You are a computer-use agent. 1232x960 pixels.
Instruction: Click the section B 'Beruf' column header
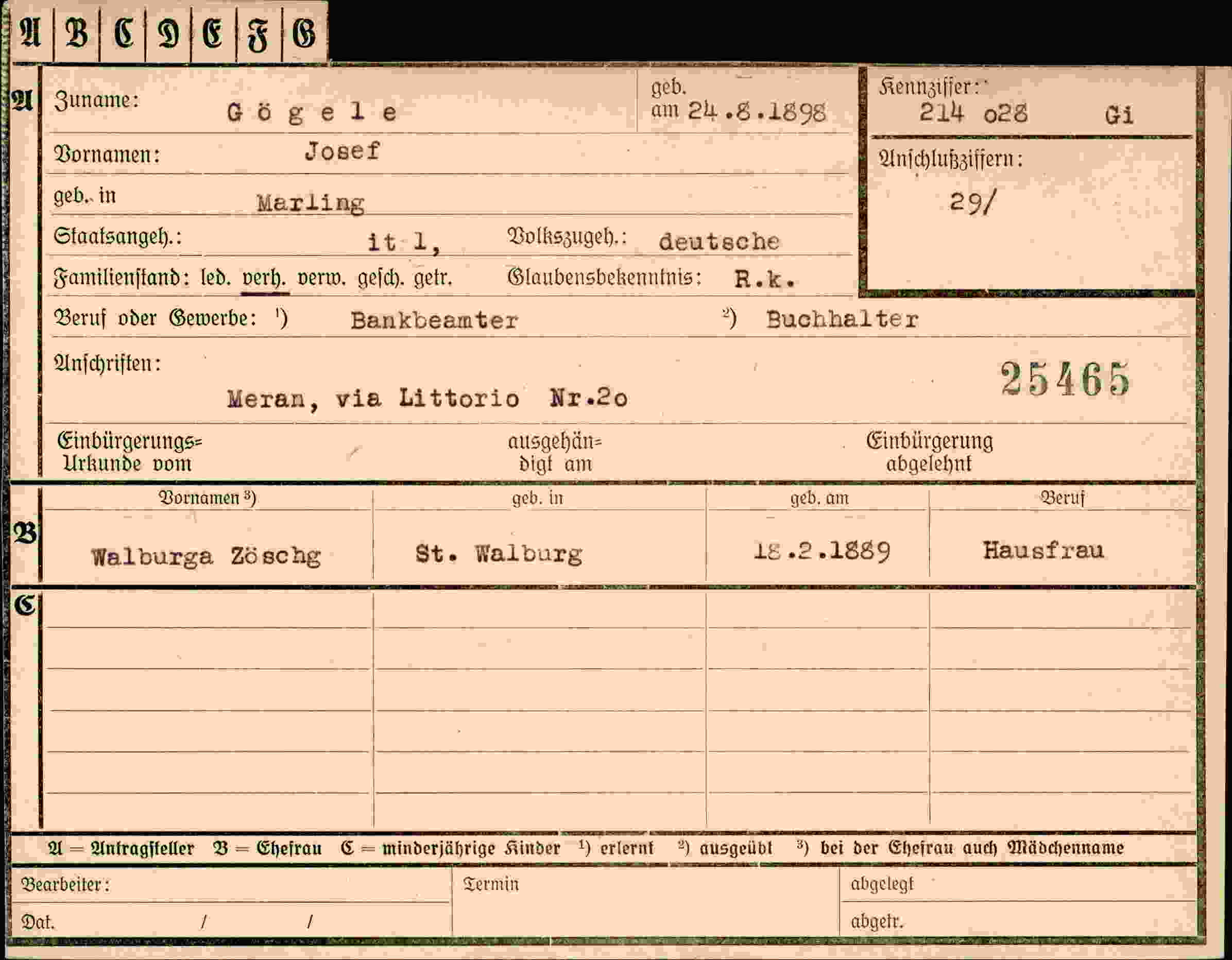coord(1063,498)
